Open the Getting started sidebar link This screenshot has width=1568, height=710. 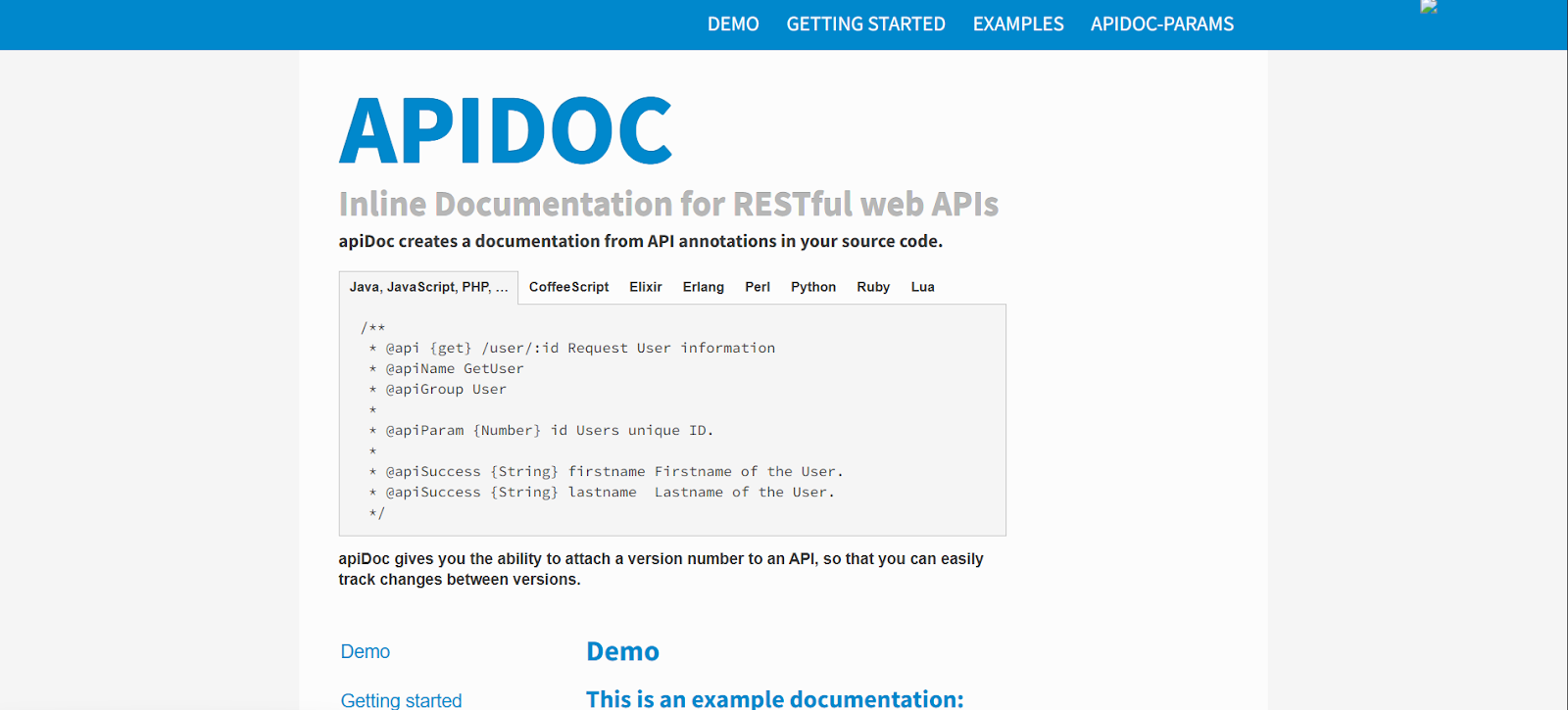click(401, 699)
